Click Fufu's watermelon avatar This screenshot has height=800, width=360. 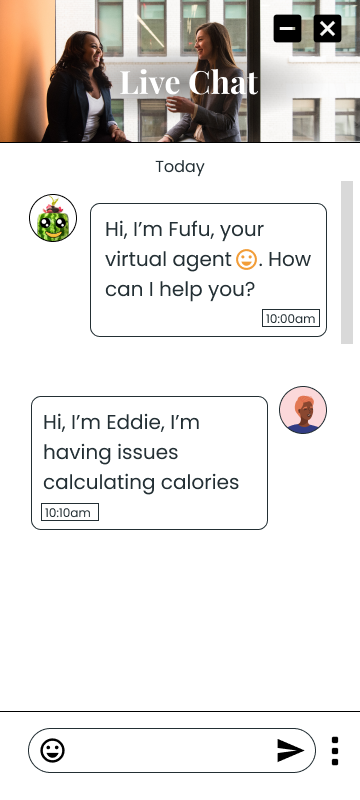[53, 218]
